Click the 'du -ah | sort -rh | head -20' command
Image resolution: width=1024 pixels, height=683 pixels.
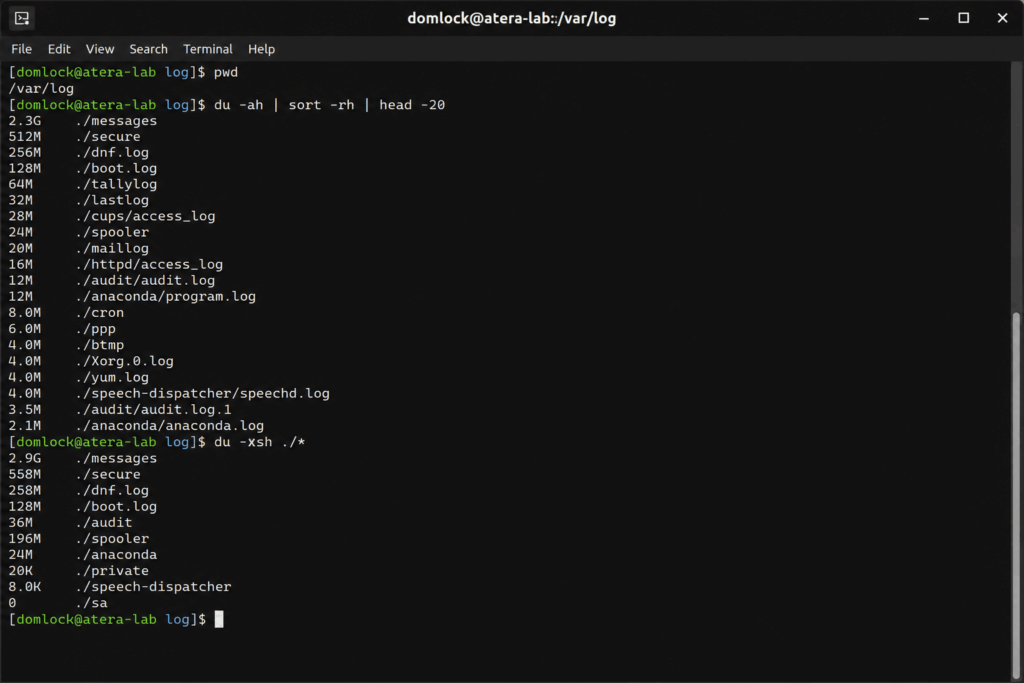[329, 105]
